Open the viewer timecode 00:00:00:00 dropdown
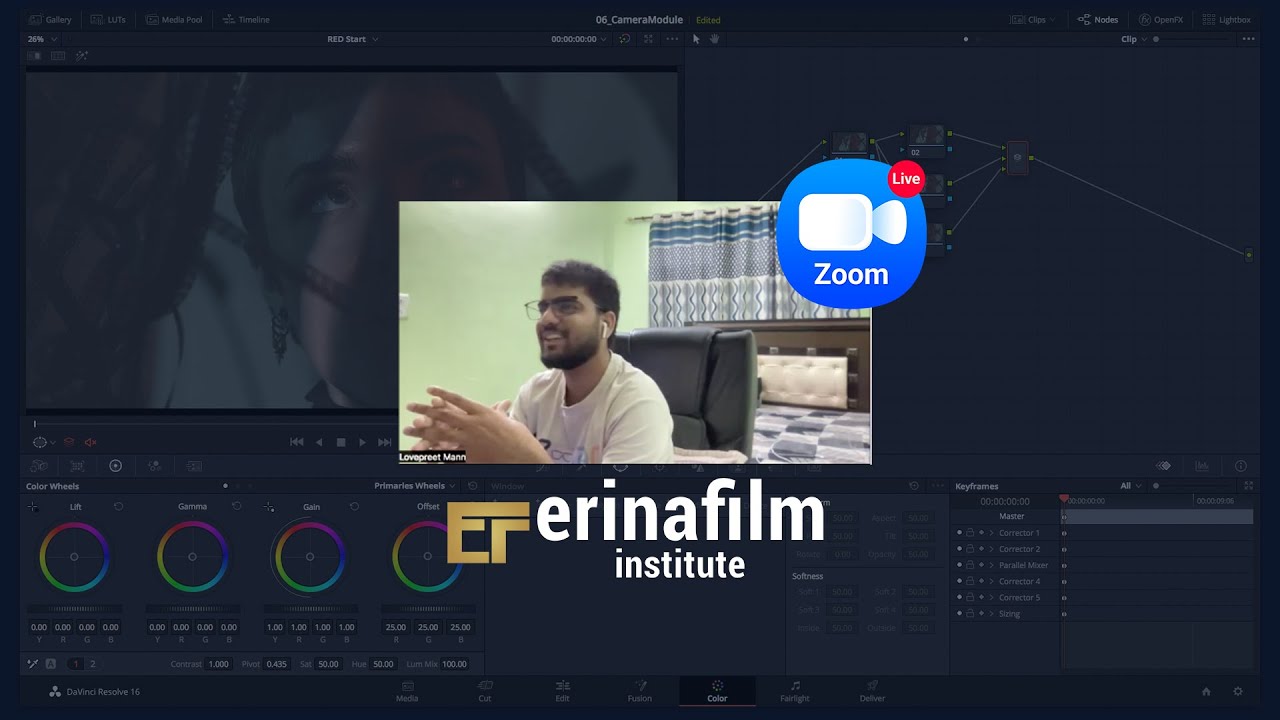Image resolution: width=1280 pixels, height=720 pixels. [x=580, y=39]
